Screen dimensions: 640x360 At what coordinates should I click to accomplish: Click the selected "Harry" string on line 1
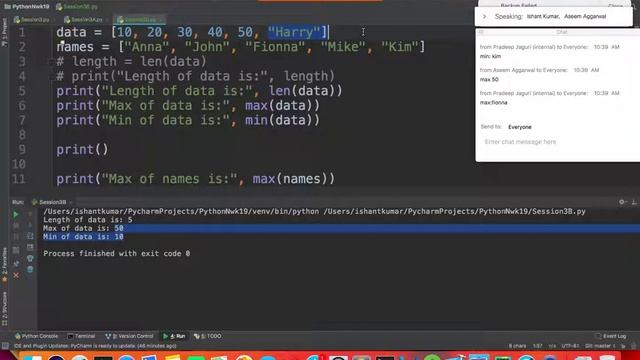294,32
